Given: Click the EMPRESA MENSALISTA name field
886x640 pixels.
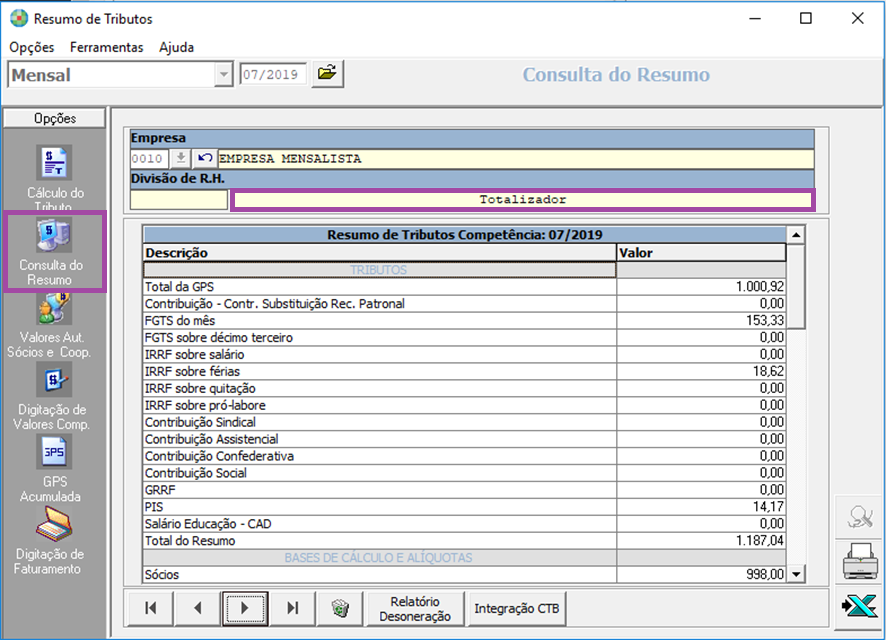Looking at the screenshot, I should tap(515, 159).
